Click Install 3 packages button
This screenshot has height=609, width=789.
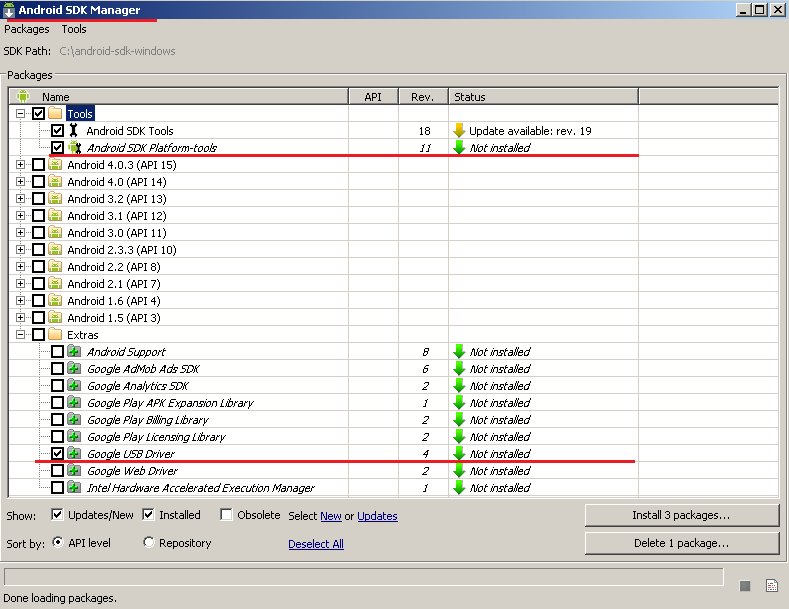[681, 515]
